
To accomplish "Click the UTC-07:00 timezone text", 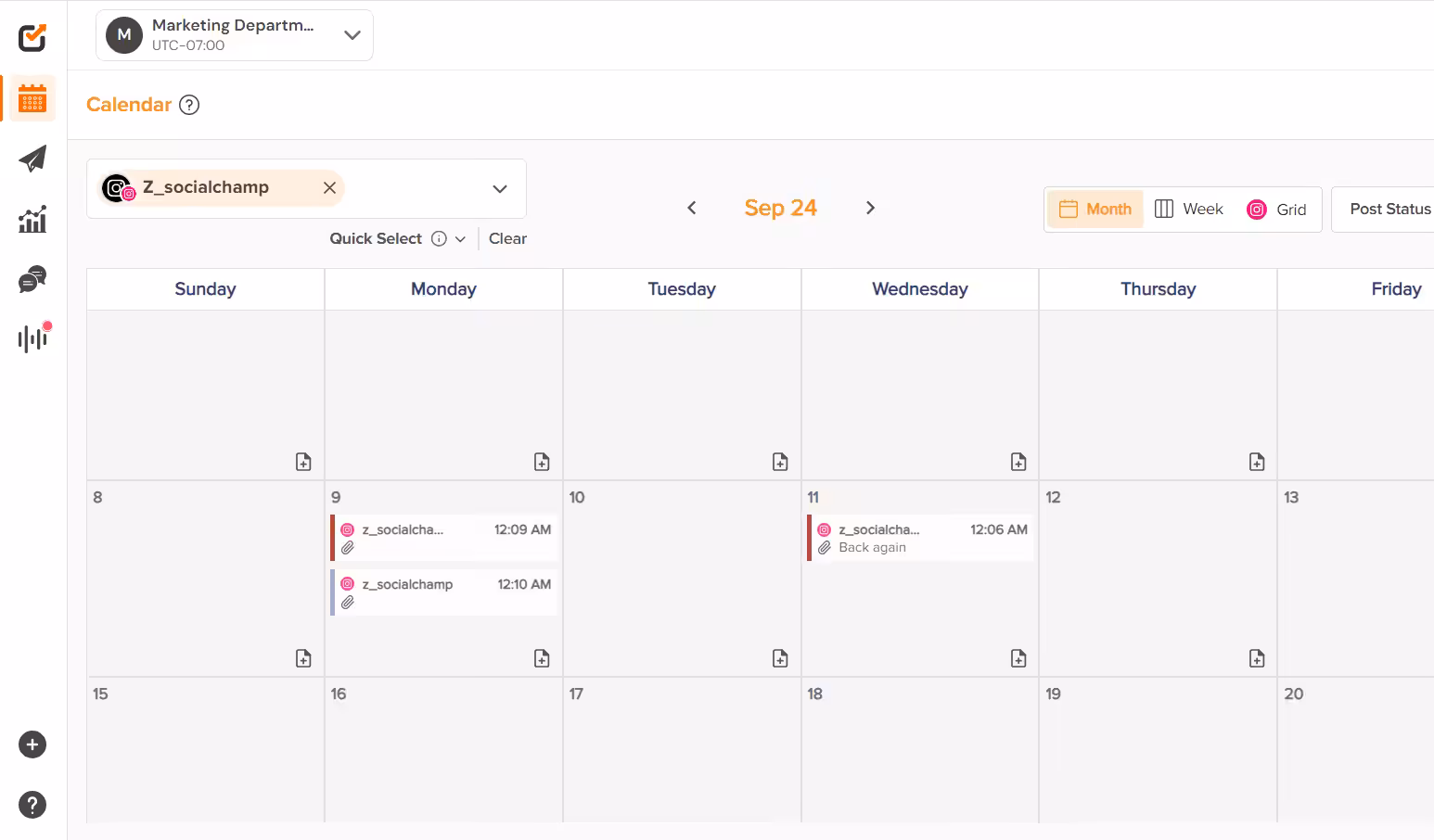I will 188,45.
